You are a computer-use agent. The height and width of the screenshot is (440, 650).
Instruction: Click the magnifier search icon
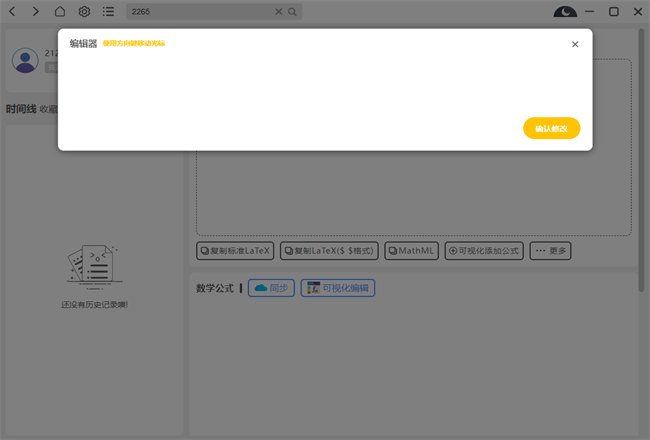[x=292, y=12]
